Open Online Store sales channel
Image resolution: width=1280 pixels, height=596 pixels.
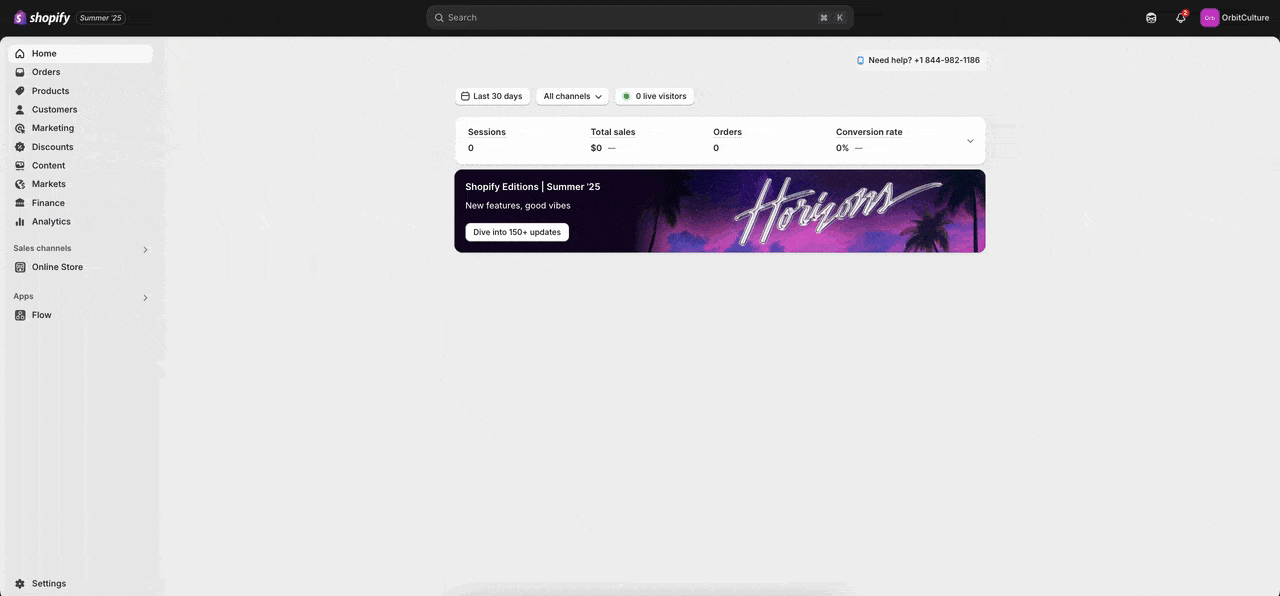[x=80, y=267]
